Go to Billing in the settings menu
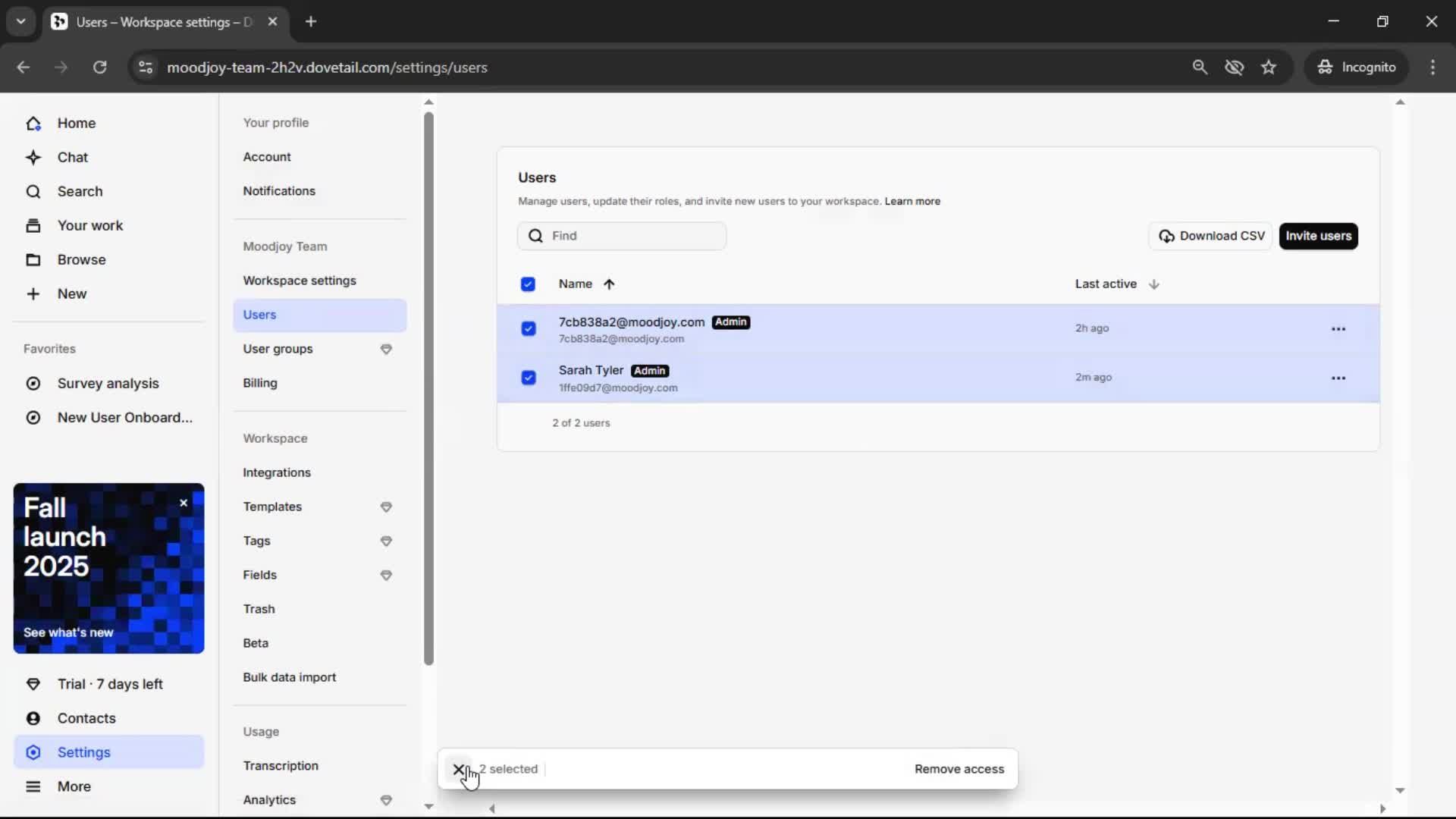 pos(260,383)
